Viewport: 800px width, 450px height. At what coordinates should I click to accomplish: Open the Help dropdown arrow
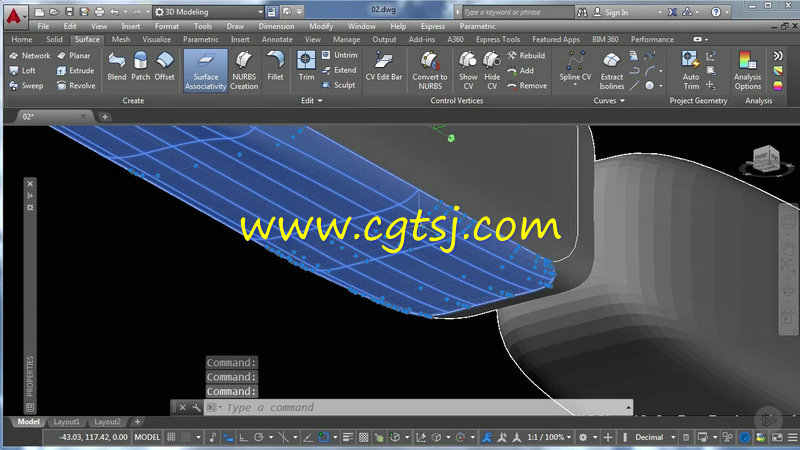tap(727, 12)
